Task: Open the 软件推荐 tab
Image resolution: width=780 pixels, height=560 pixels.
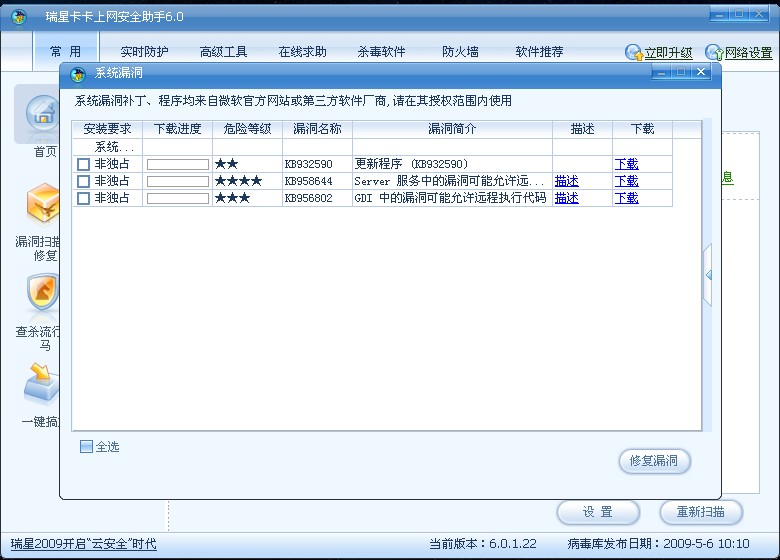Action: point(539,52)
